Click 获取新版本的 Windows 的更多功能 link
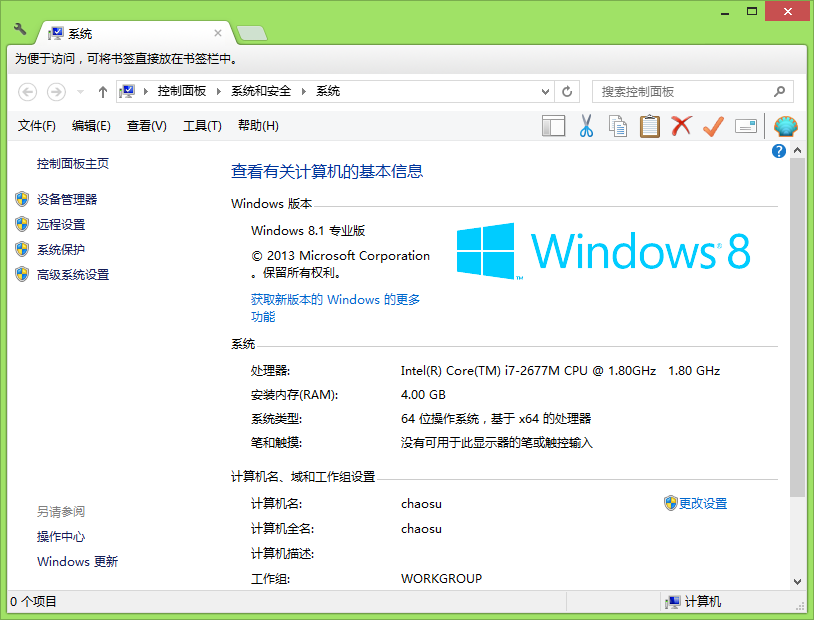The image size is (814, 620). click(335, 308)
